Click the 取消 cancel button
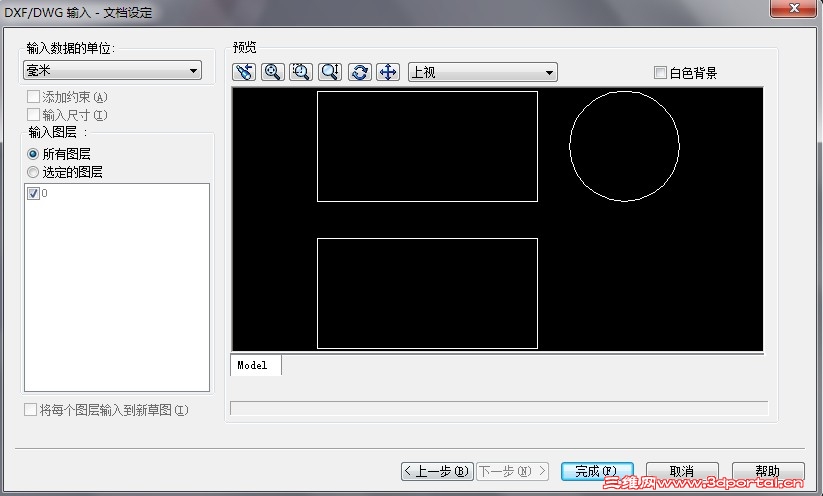This screenshot has height=496, width=823. (x=682, y=471)
